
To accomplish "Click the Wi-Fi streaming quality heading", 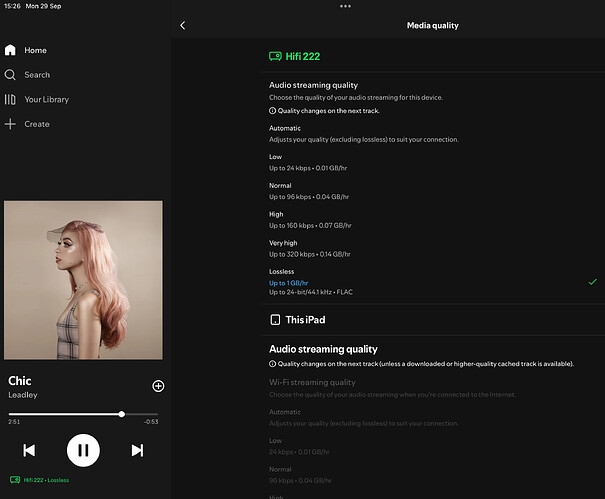I will [x=312, y=382].
